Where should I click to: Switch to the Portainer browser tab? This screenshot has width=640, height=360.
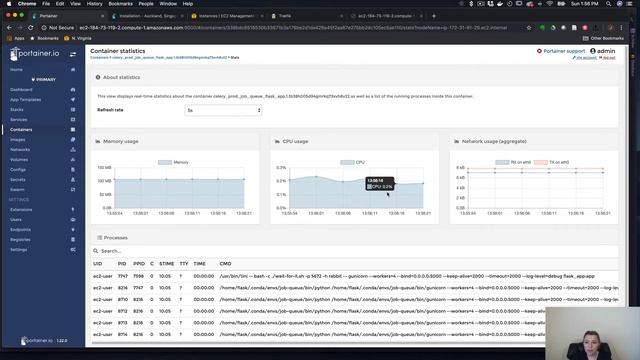[67, 16]
